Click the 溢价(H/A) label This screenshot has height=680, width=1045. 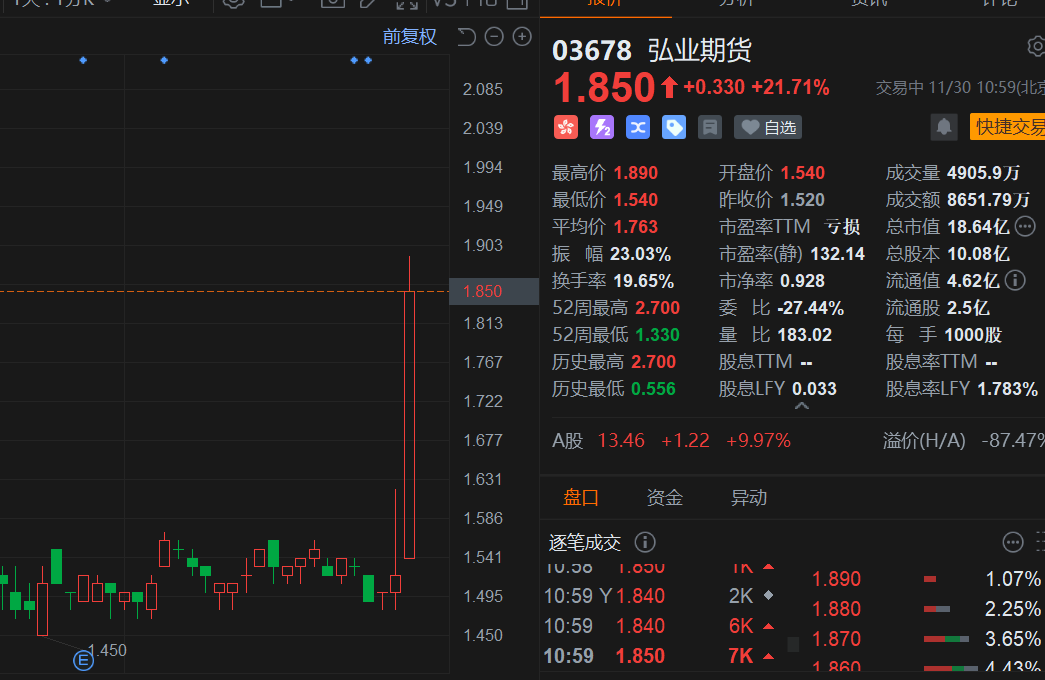point(924,441)
